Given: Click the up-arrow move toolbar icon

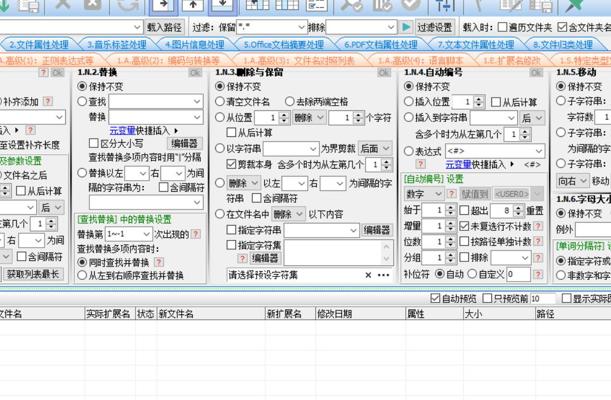Looking at the screenshot, I should (x=193, y=5).
